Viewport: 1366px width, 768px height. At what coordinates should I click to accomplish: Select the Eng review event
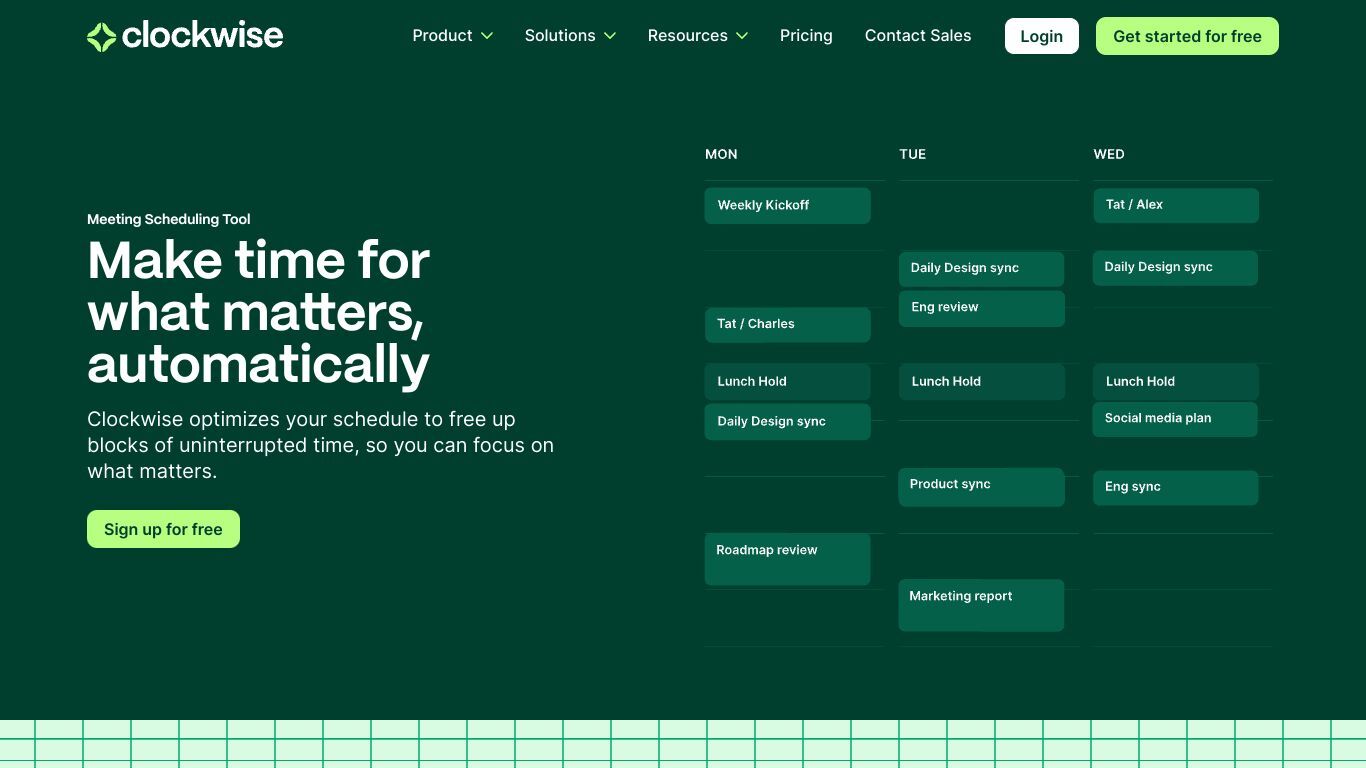pos(981,308)
